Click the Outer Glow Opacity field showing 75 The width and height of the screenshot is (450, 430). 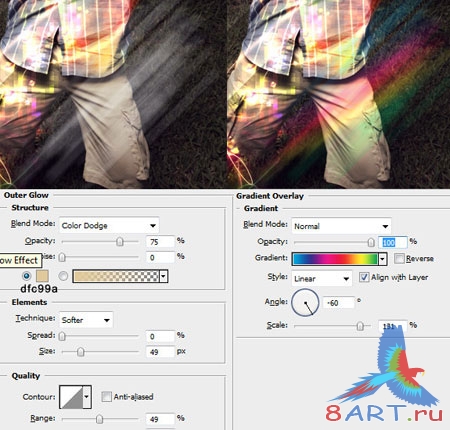click(160, 241)
